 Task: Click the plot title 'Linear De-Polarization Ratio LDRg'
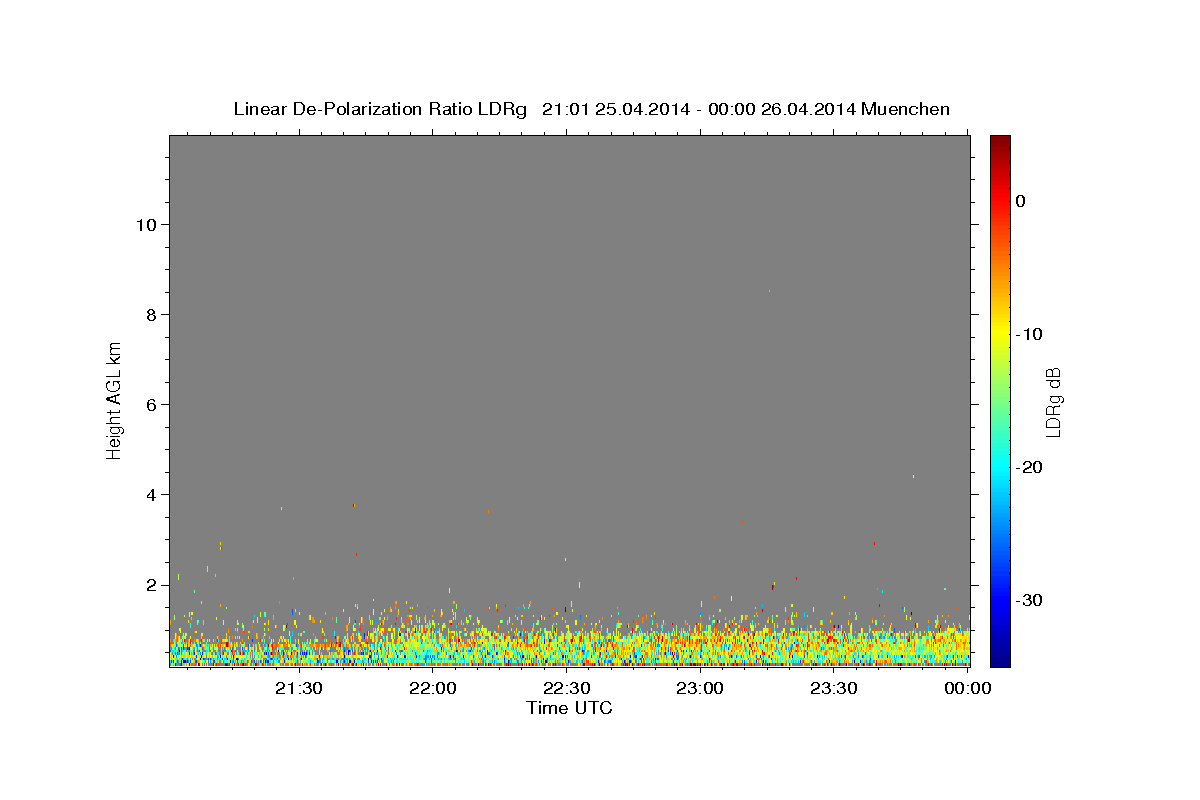click(x=380, y=109)
